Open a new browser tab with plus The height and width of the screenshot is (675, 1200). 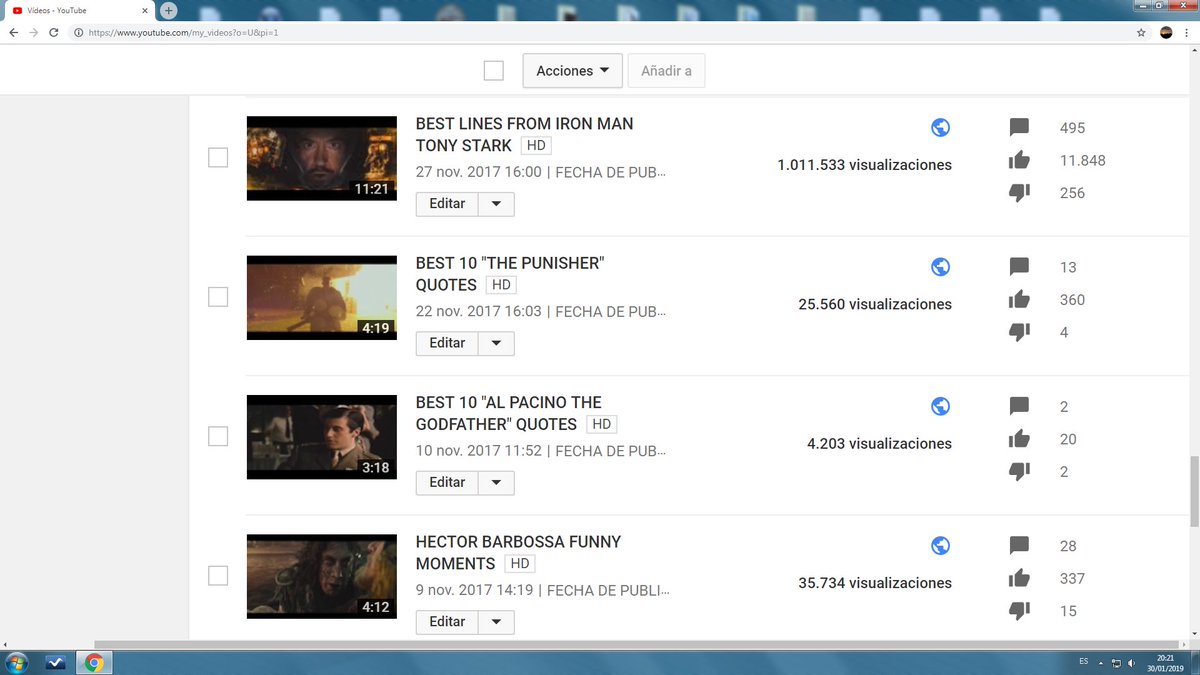(x=168, y=10)
